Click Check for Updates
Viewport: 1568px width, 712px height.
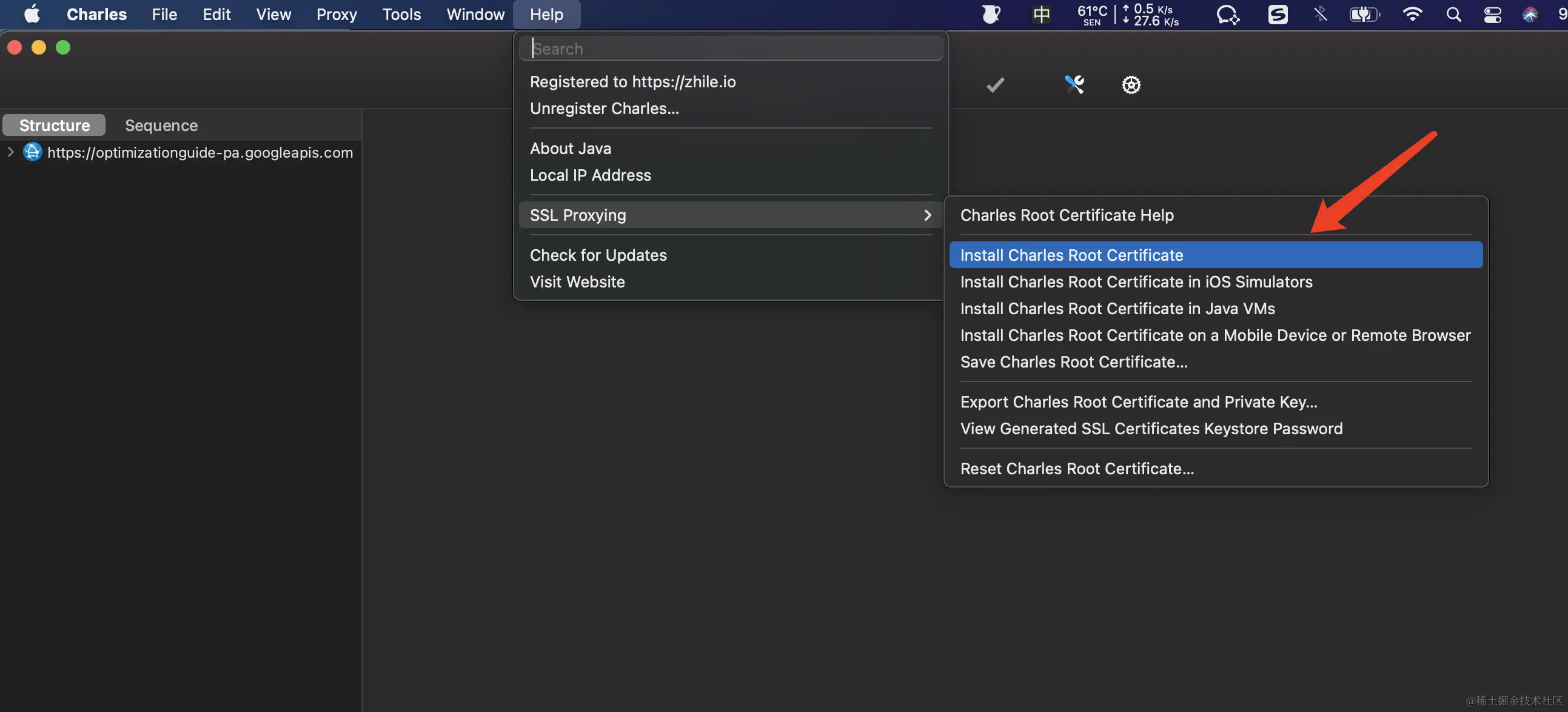598,255
